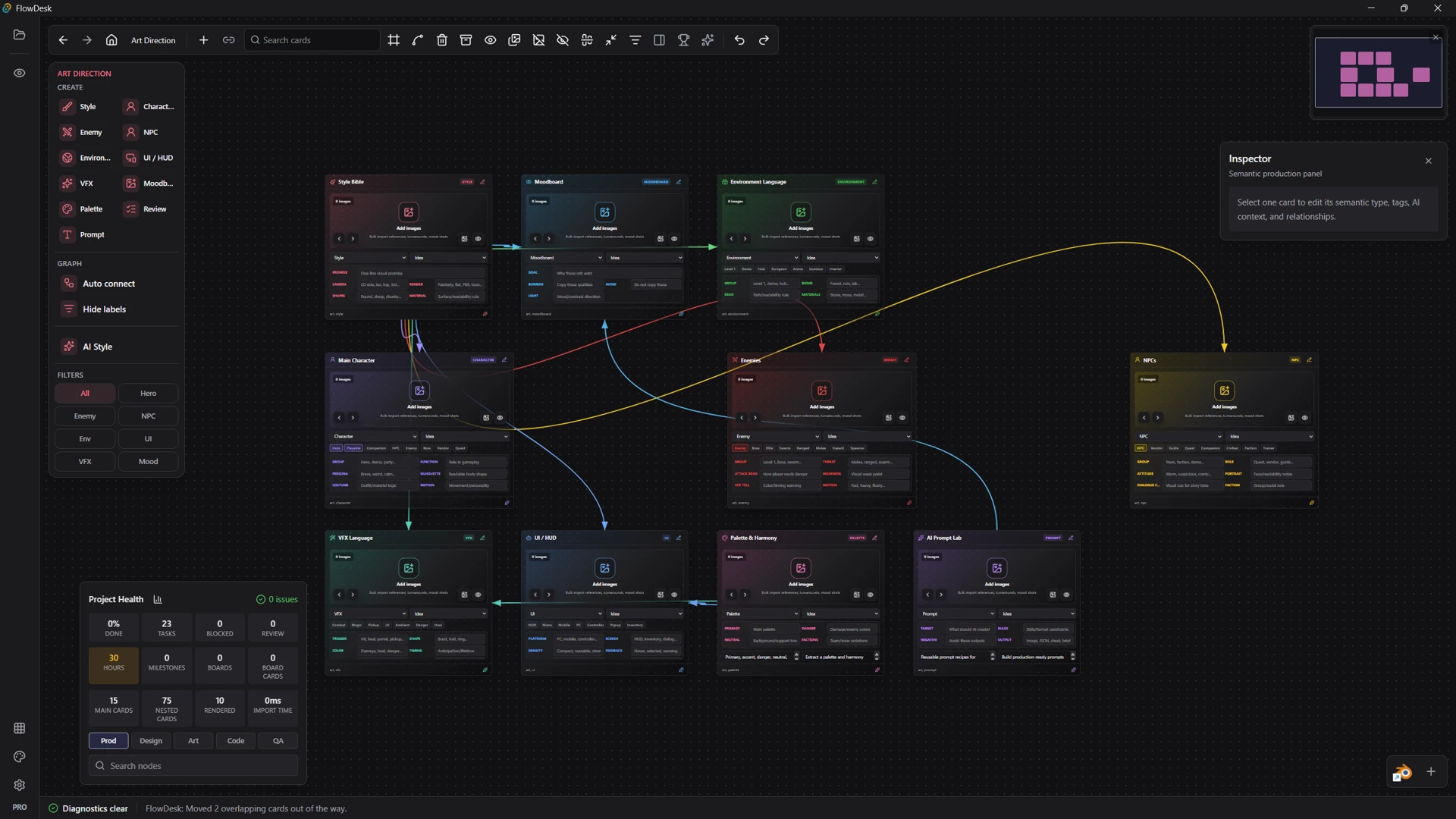Toggle the eye visibility icon in toolbar
The image size is (1456, 819).
point(491,40)
